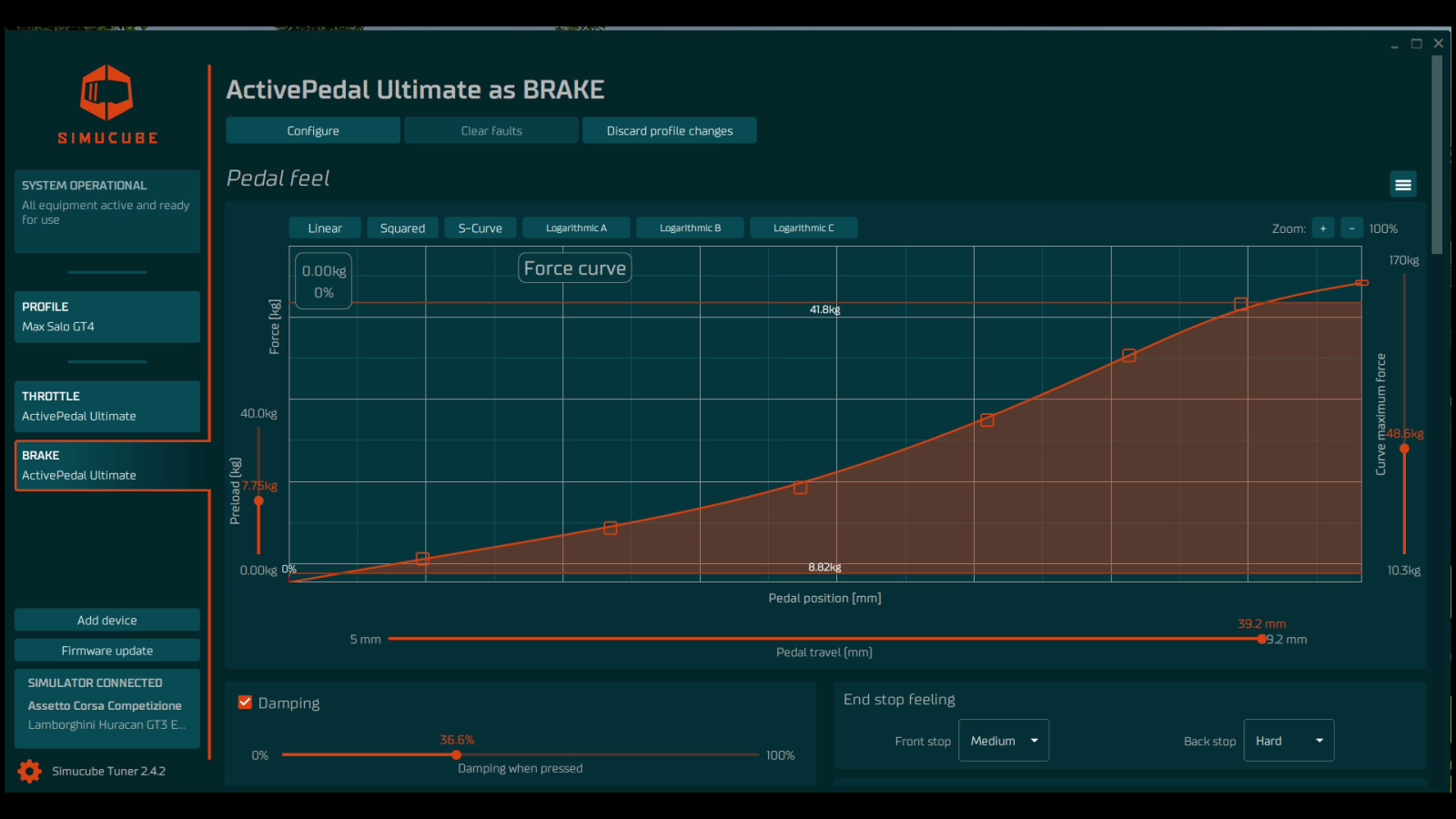Click Lamborghini Huracan GT3 car name
The height and width of the screenshot is (819, 1456).
(x=106, y=724)
